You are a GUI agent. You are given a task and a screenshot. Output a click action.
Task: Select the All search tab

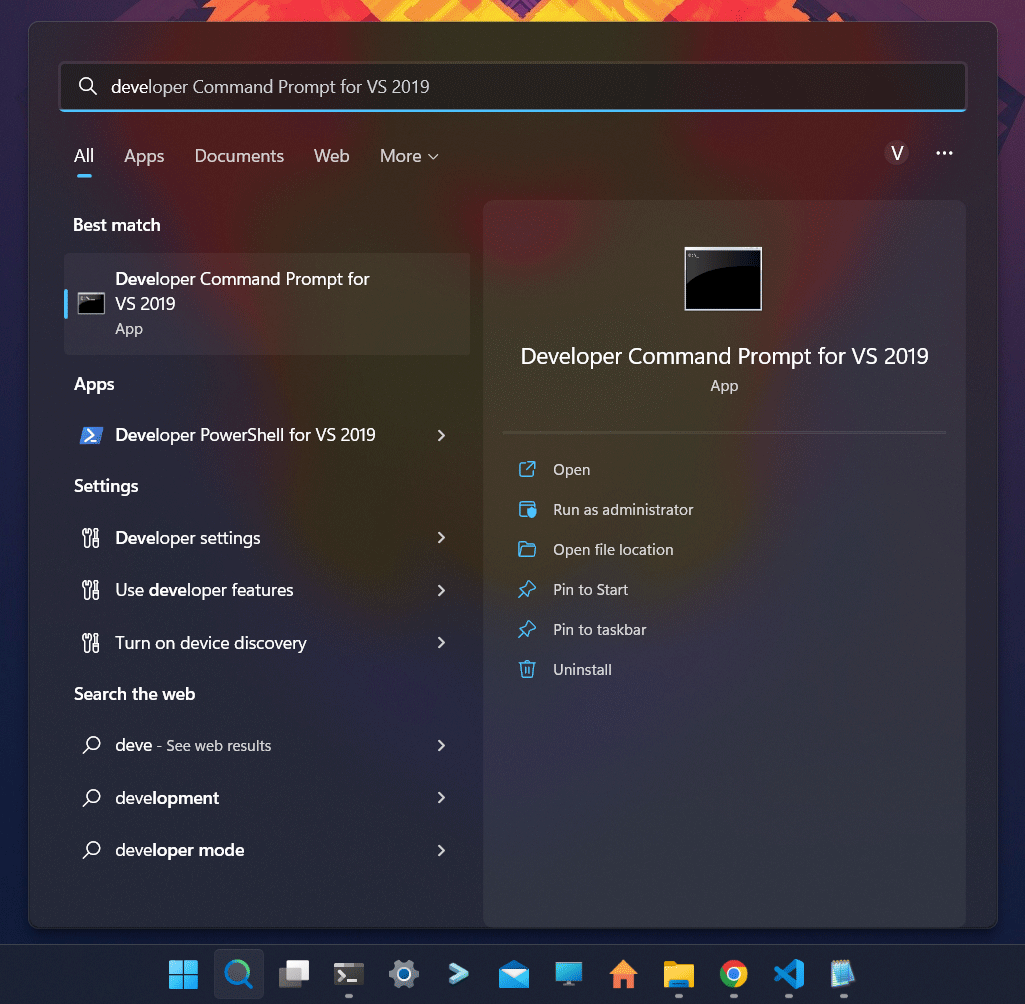coord(84,156)
